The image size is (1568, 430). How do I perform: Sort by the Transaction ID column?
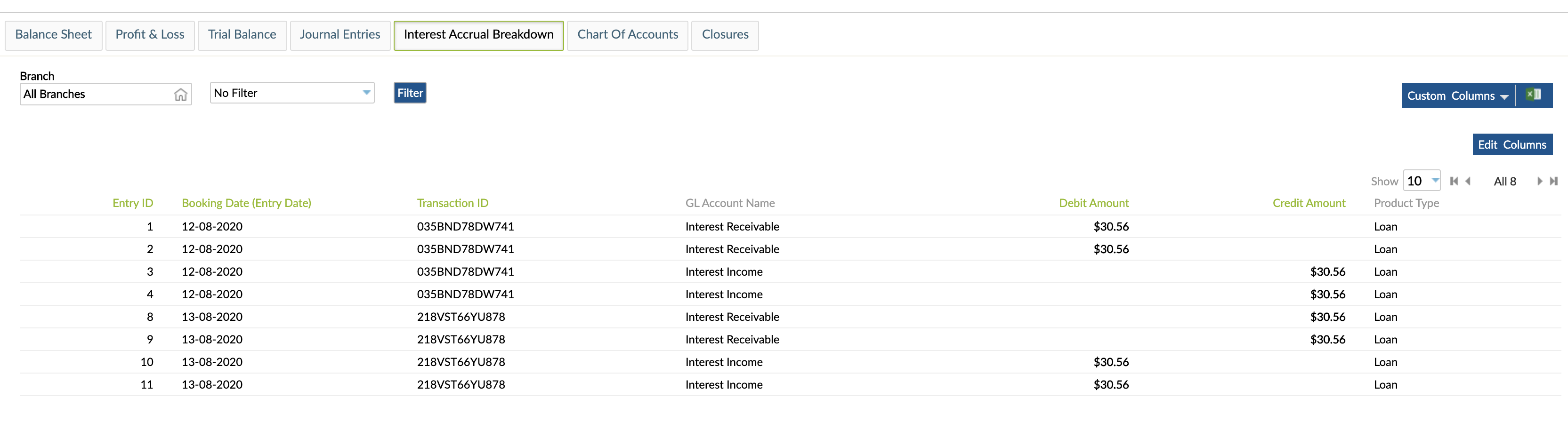point(452,202)
